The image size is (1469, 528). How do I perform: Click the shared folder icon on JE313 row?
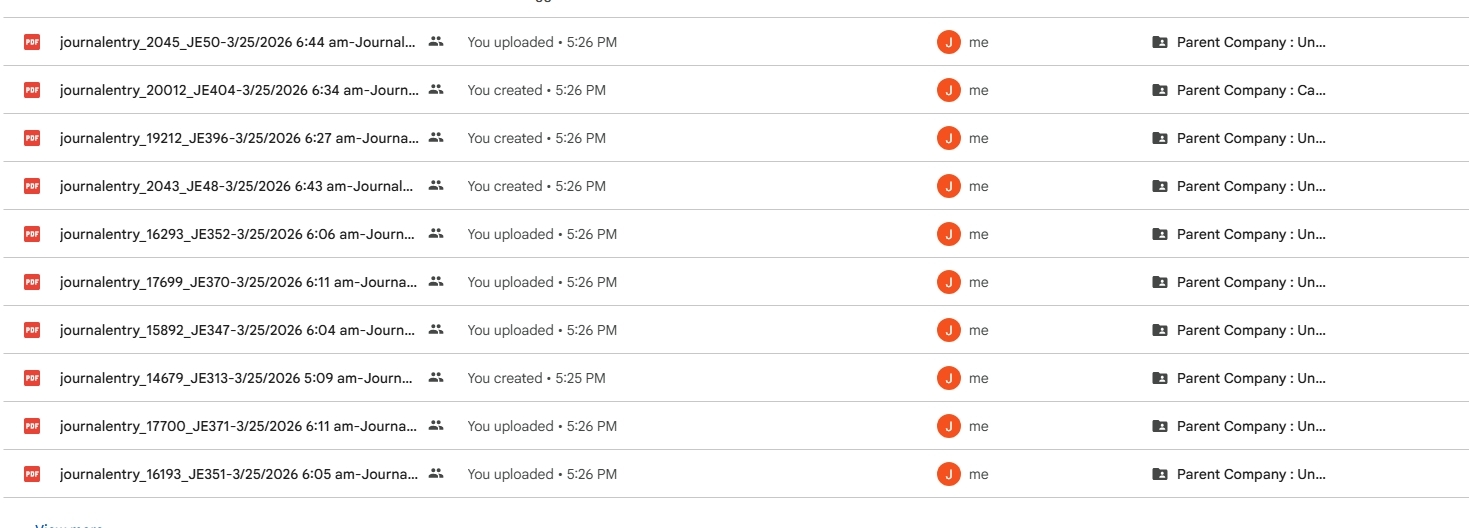click(x=1160, y=378)
